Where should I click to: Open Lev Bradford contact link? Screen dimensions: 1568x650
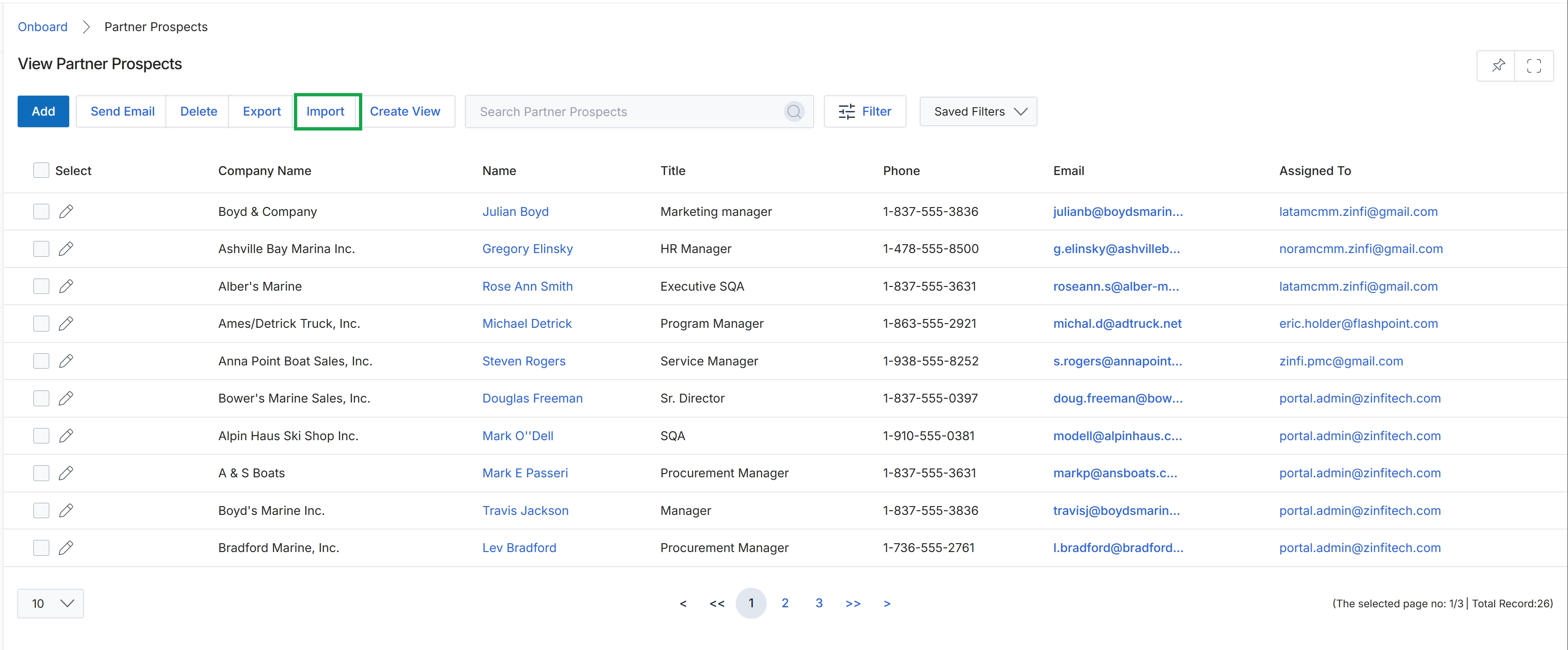coord(519,548)
